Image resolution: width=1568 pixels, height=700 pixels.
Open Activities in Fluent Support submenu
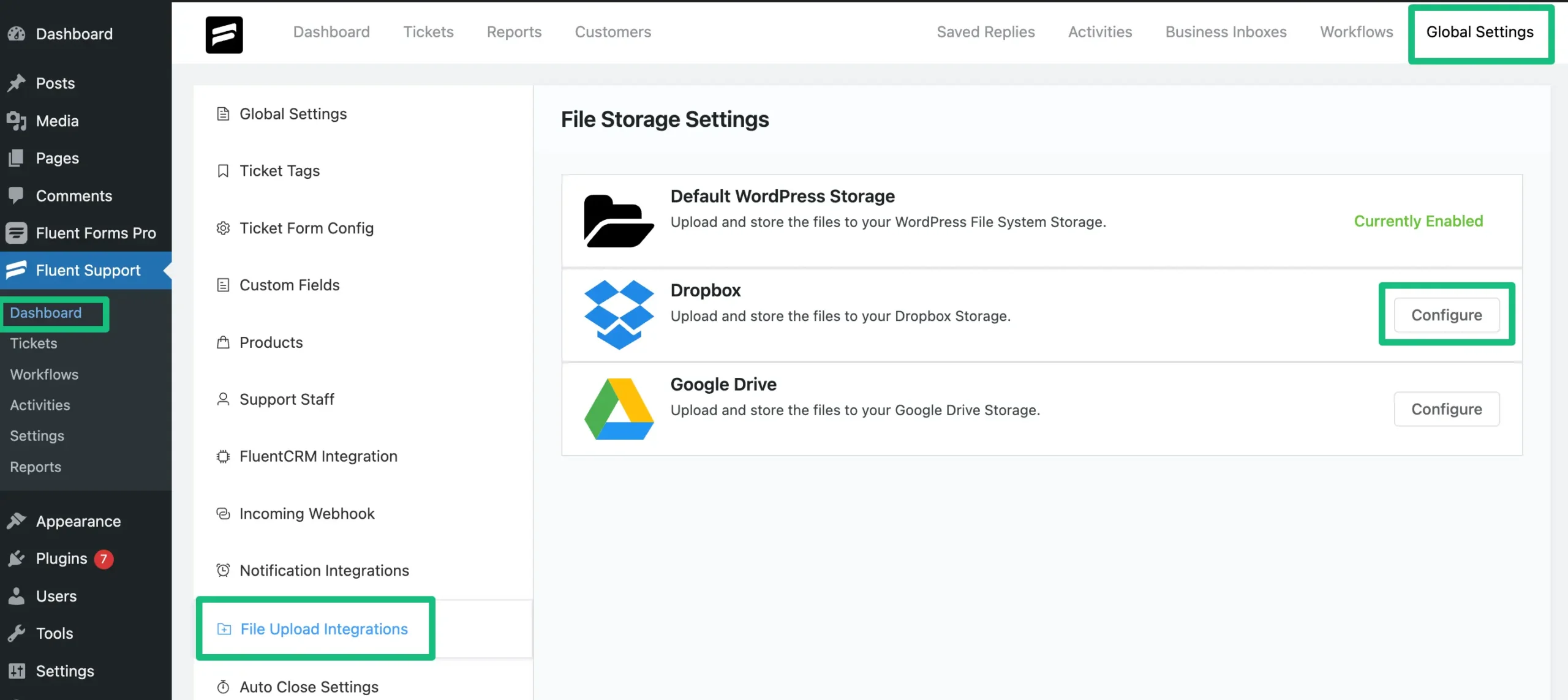coord(40,405)
